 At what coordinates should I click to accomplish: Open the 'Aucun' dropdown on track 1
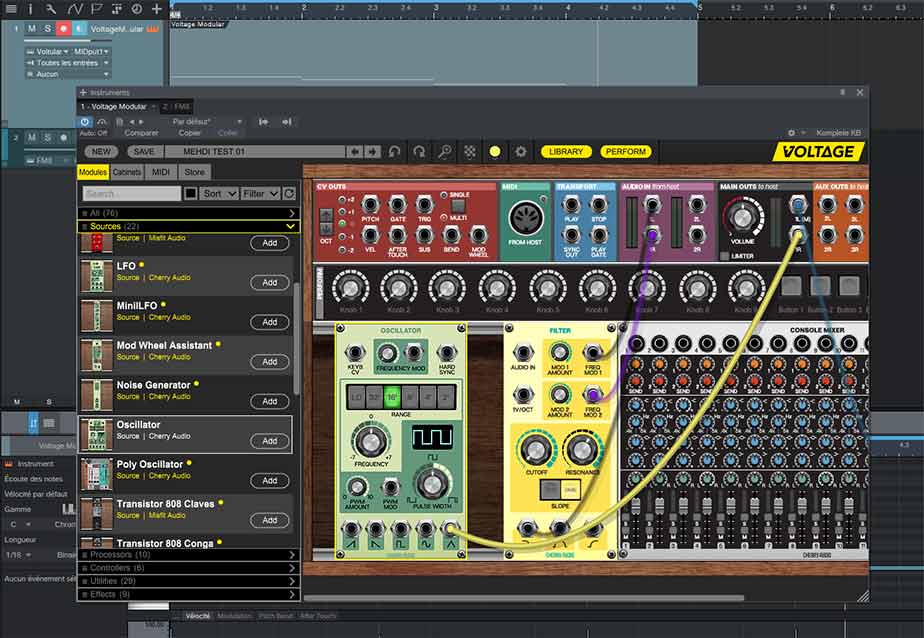click(x=68, y=74)
